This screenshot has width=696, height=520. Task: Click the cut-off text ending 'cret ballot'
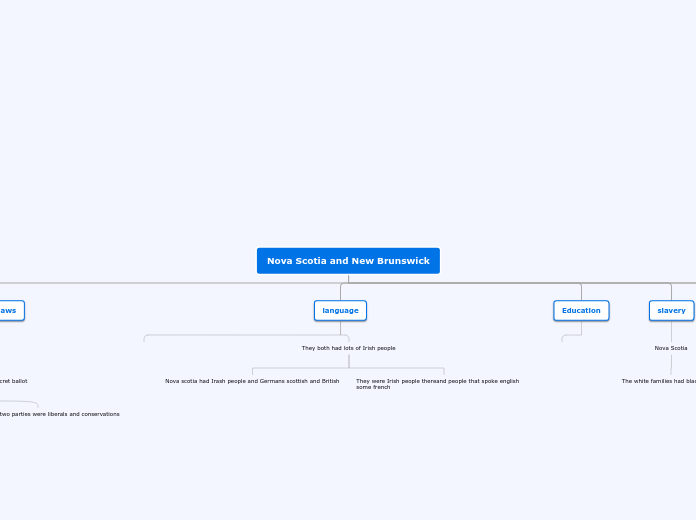[14, 381]
